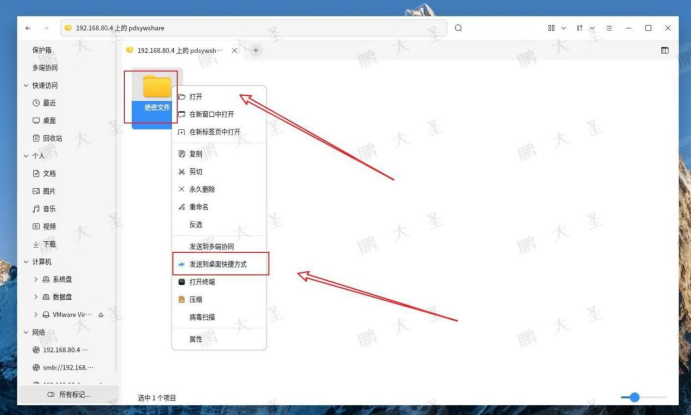The image size is (692, 415).
Task: Choose 在新窗口中打开 in context menu
Action: [x=219, y=114]
